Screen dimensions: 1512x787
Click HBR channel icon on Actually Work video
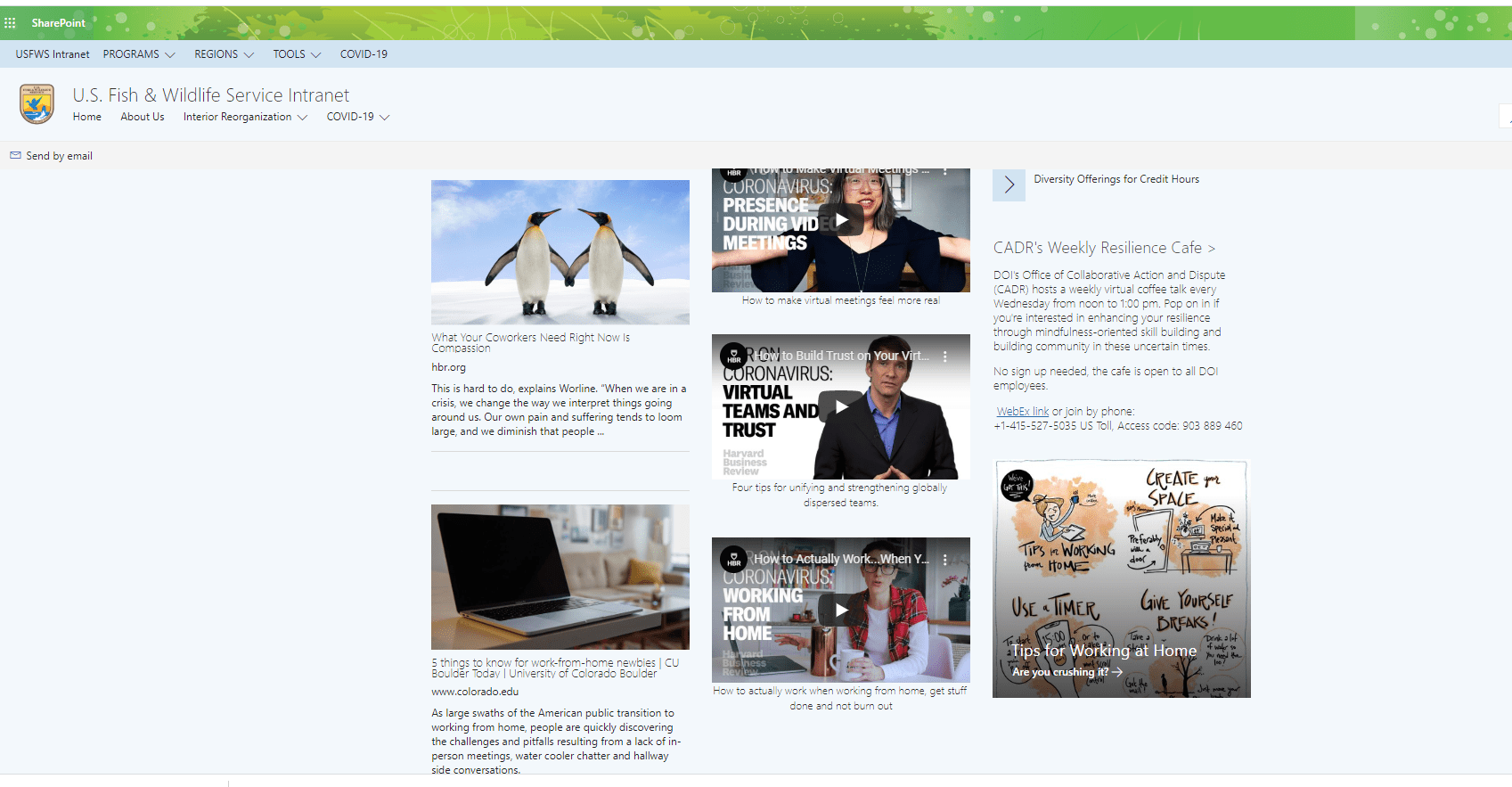[x=734, y=559]
